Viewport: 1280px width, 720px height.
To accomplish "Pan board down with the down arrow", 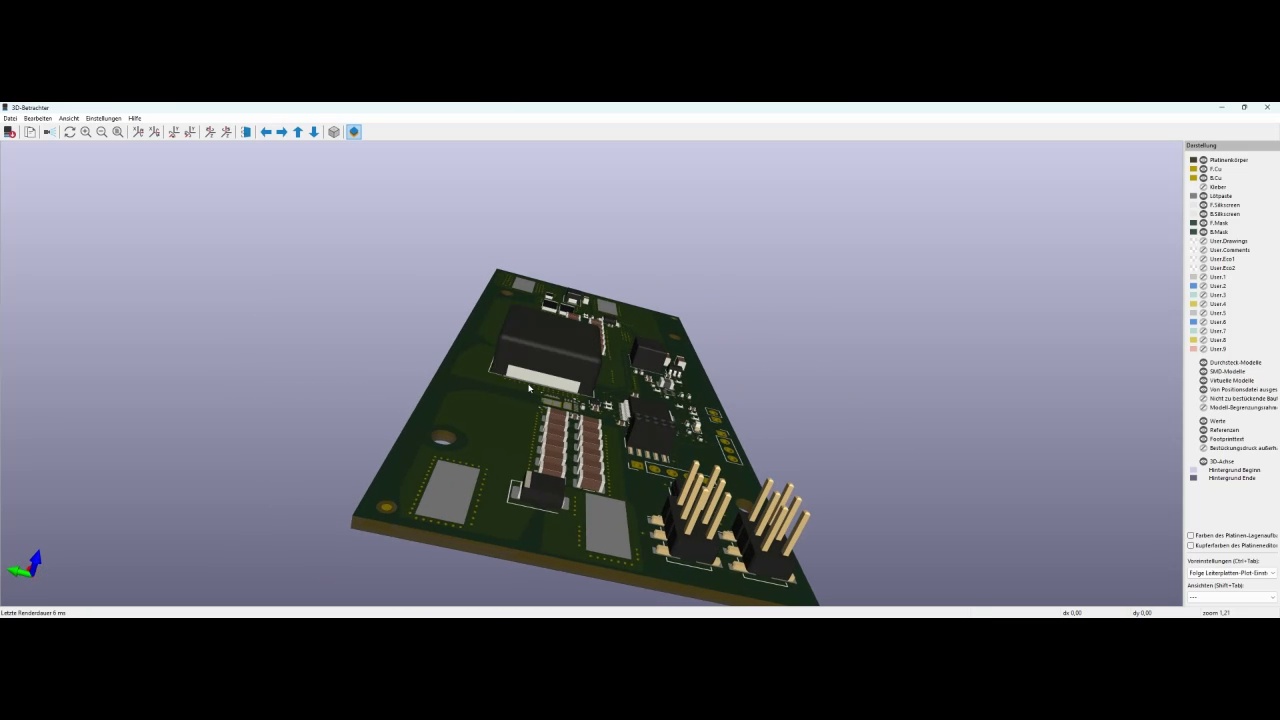I will click(x=314, y=132).
